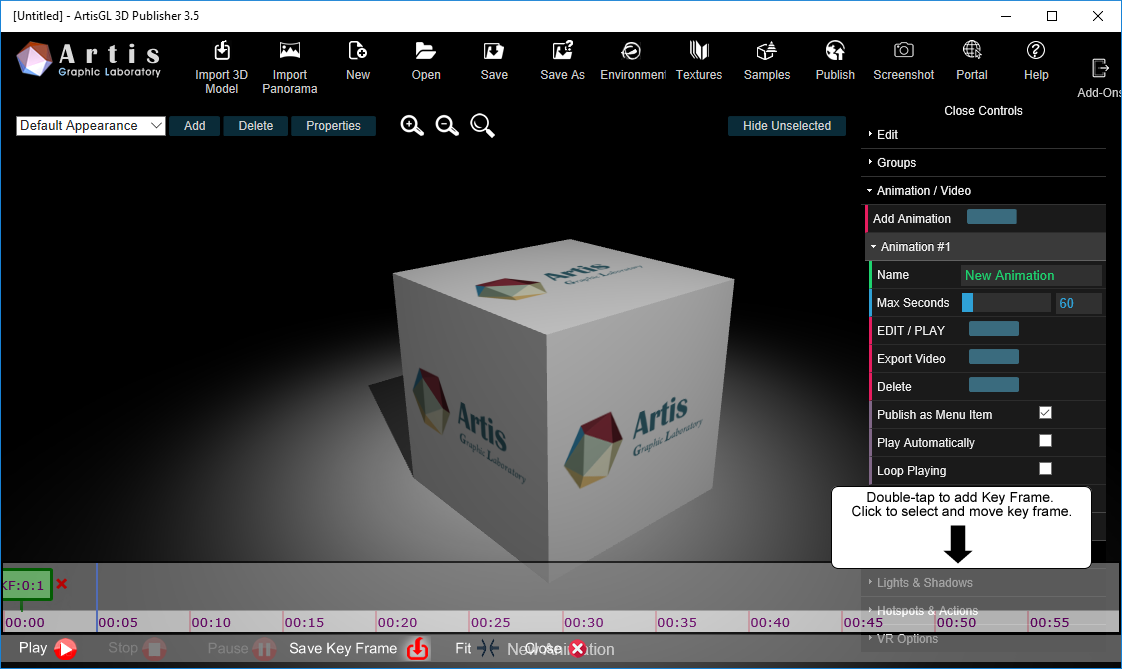Add a new appearance with Add
Image resolution: width=1122 pixels, height=669 pixels.
tap(195, 126)
